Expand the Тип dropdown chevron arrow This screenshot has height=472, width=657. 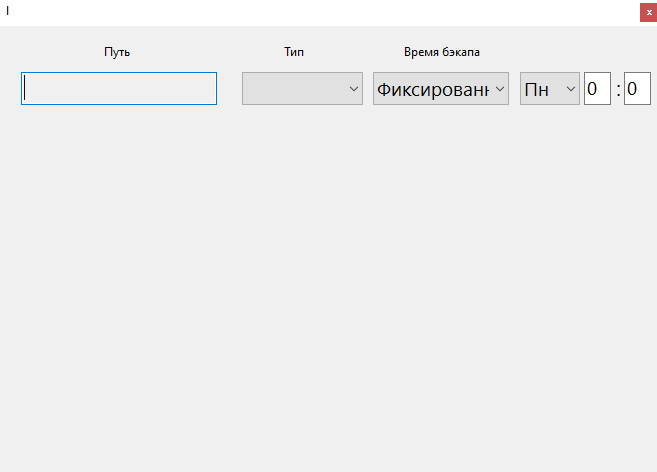click(x=353, y=89)
